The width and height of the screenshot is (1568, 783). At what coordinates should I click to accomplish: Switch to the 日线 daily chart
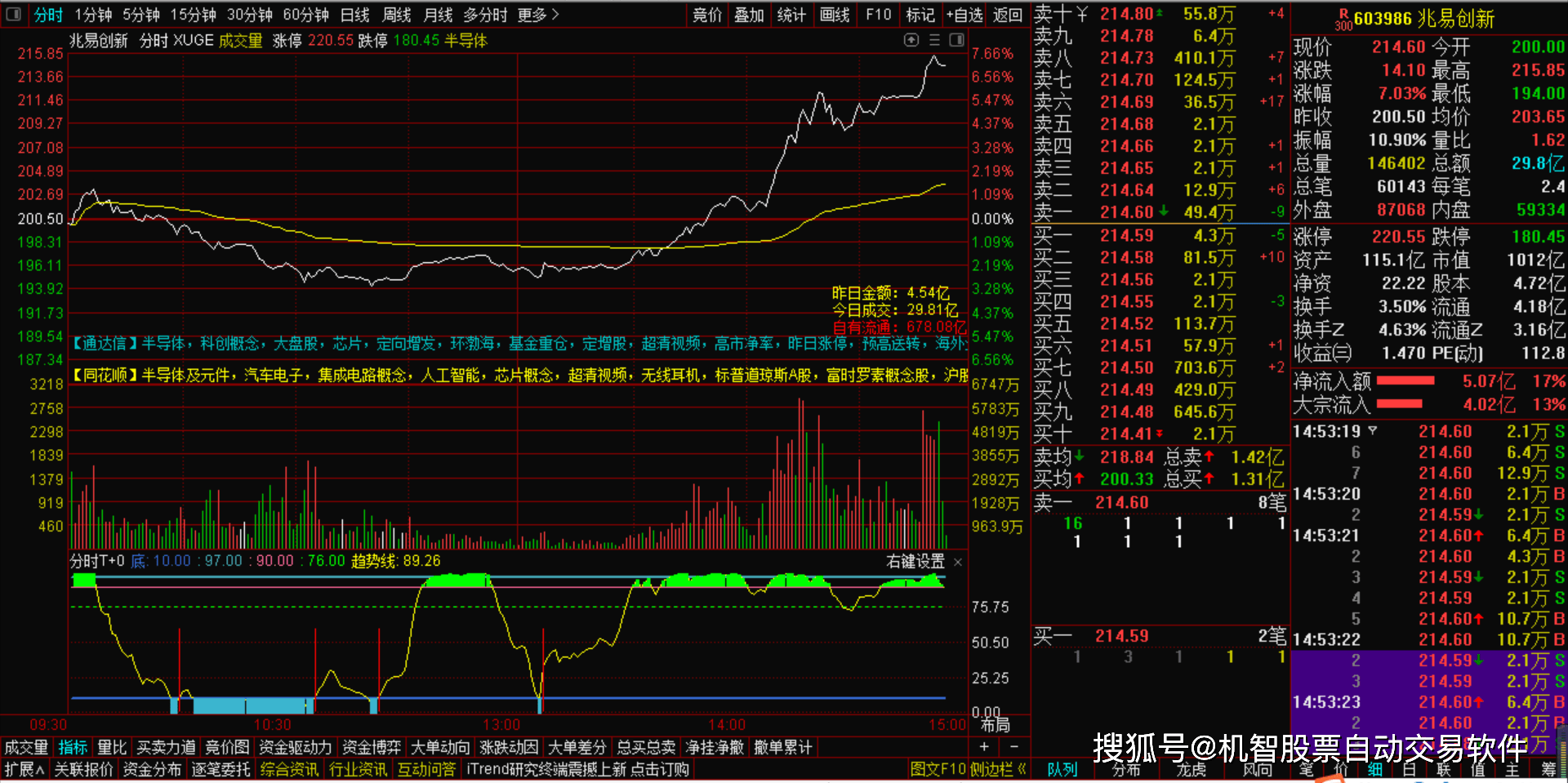[x=355, y=15]
